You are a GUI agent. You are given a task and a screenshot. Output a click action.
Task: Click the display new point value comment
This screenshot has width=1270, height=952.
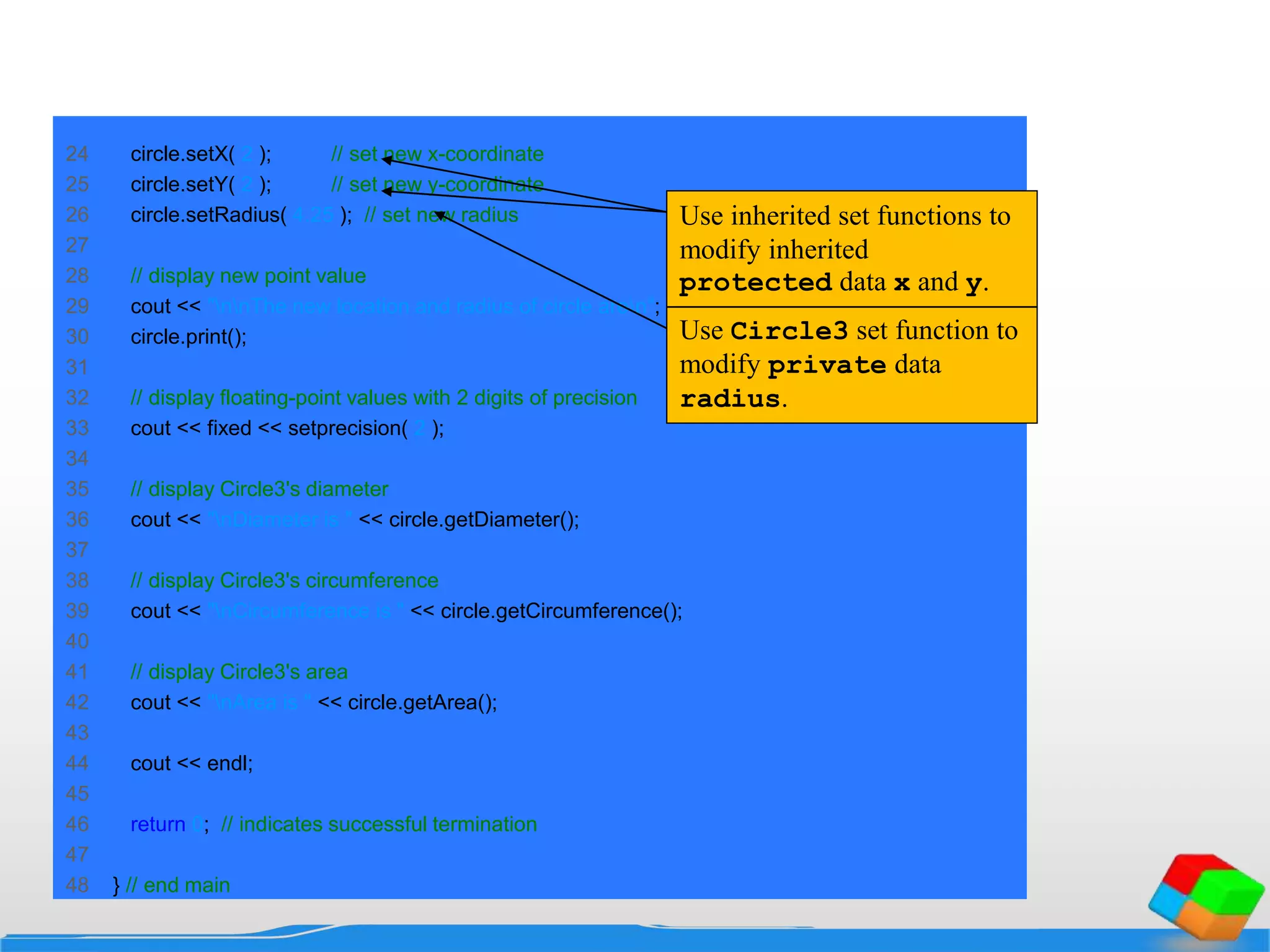(x=248, y=275)
